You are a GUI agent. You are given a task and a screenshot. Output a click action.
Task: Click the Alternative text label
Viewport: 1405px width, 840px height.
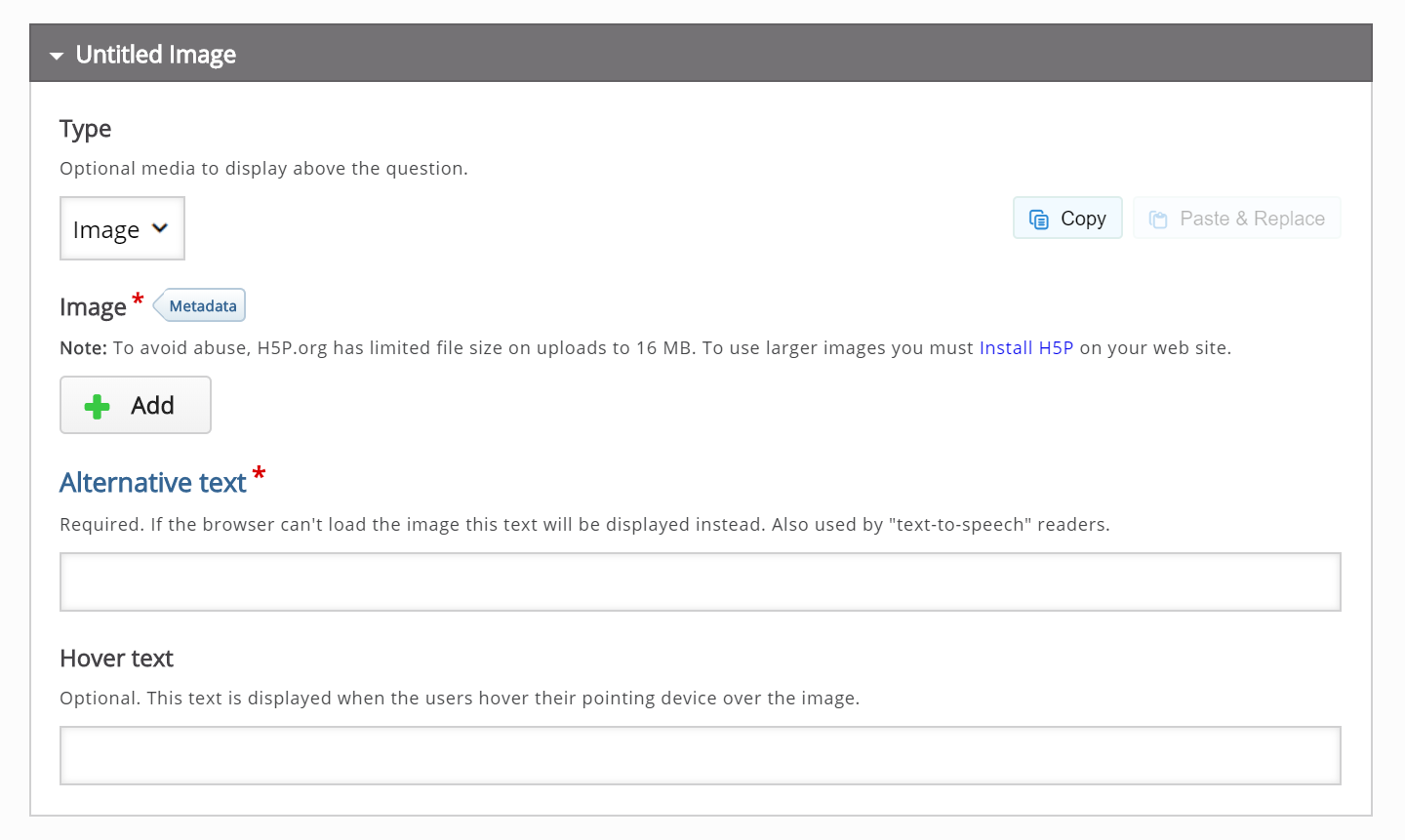pos(153,483)
